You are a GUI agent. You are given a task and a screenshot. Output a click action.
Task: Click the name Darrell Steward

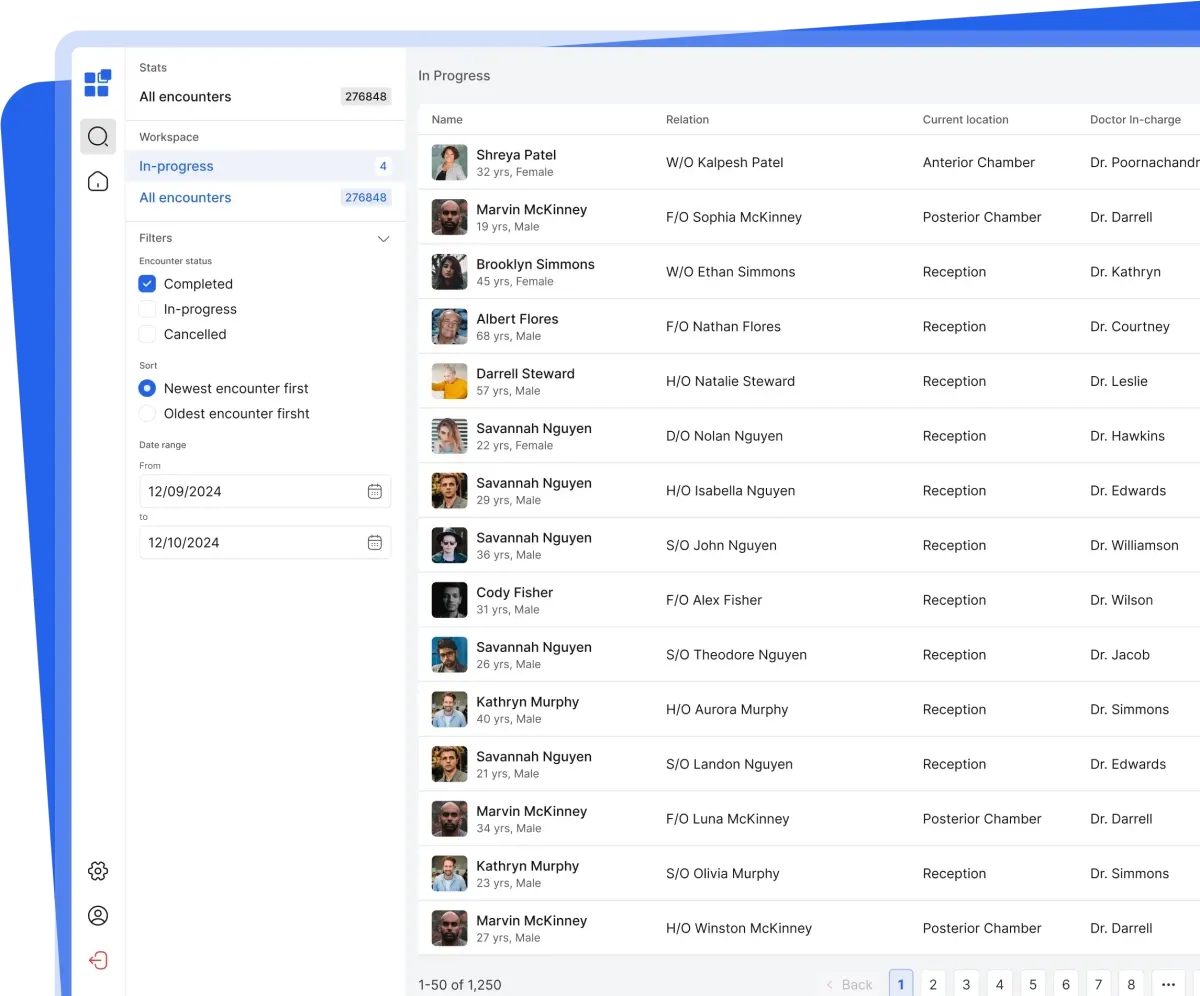(x=525, y=374)
